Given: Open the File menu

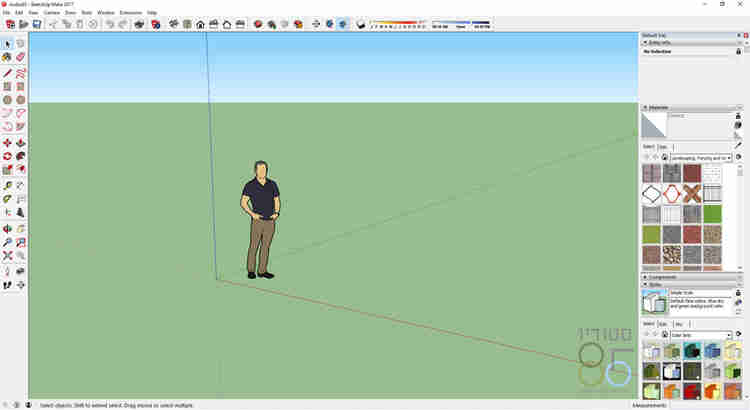Looking at the screenshot, I should pyautogui.click(x=6, y=12).
